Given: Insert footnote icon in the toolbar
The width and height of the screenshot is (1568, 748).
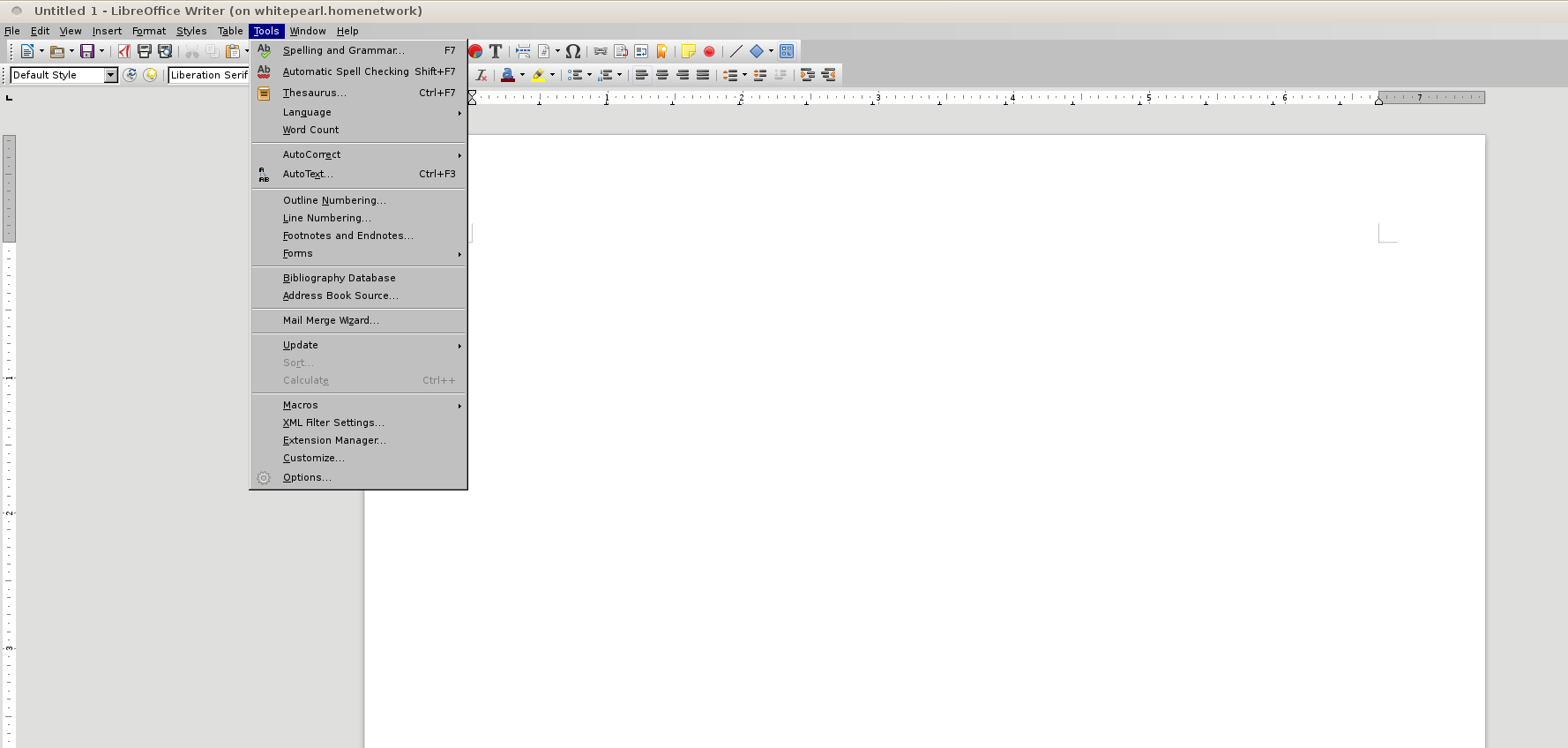Looking at the screenshot, I should [621, 51].
